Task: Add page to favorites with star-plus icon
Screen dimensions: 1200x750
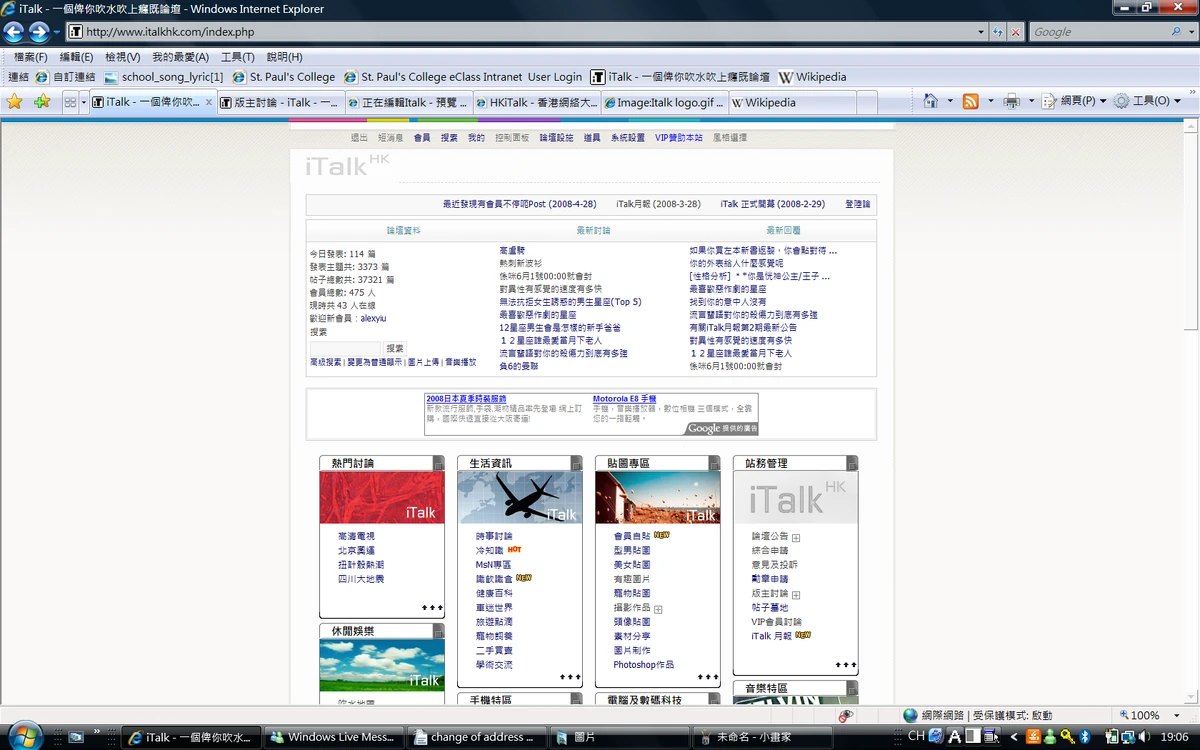Action: click(42, 101)
